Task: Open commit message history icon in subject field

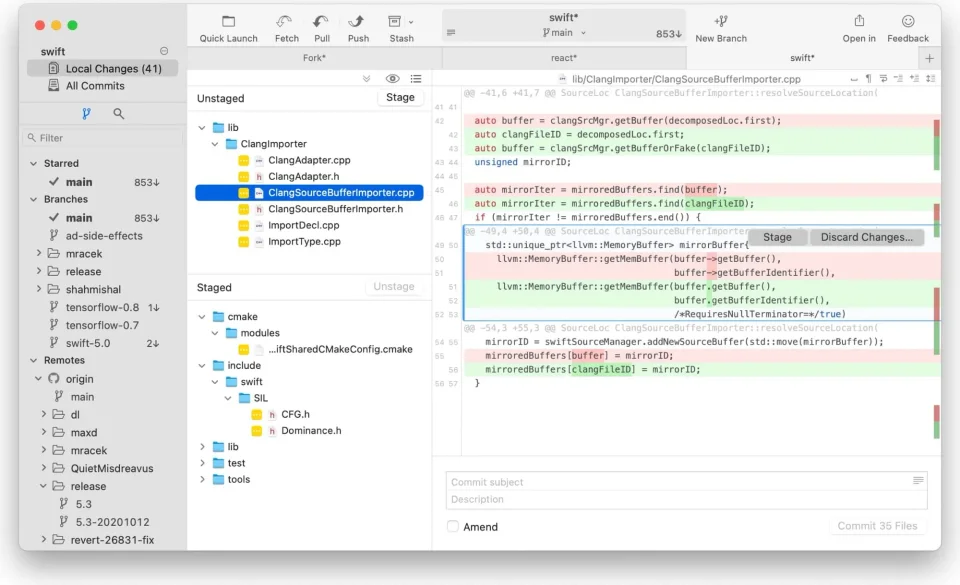Action: tap(918, 481)
